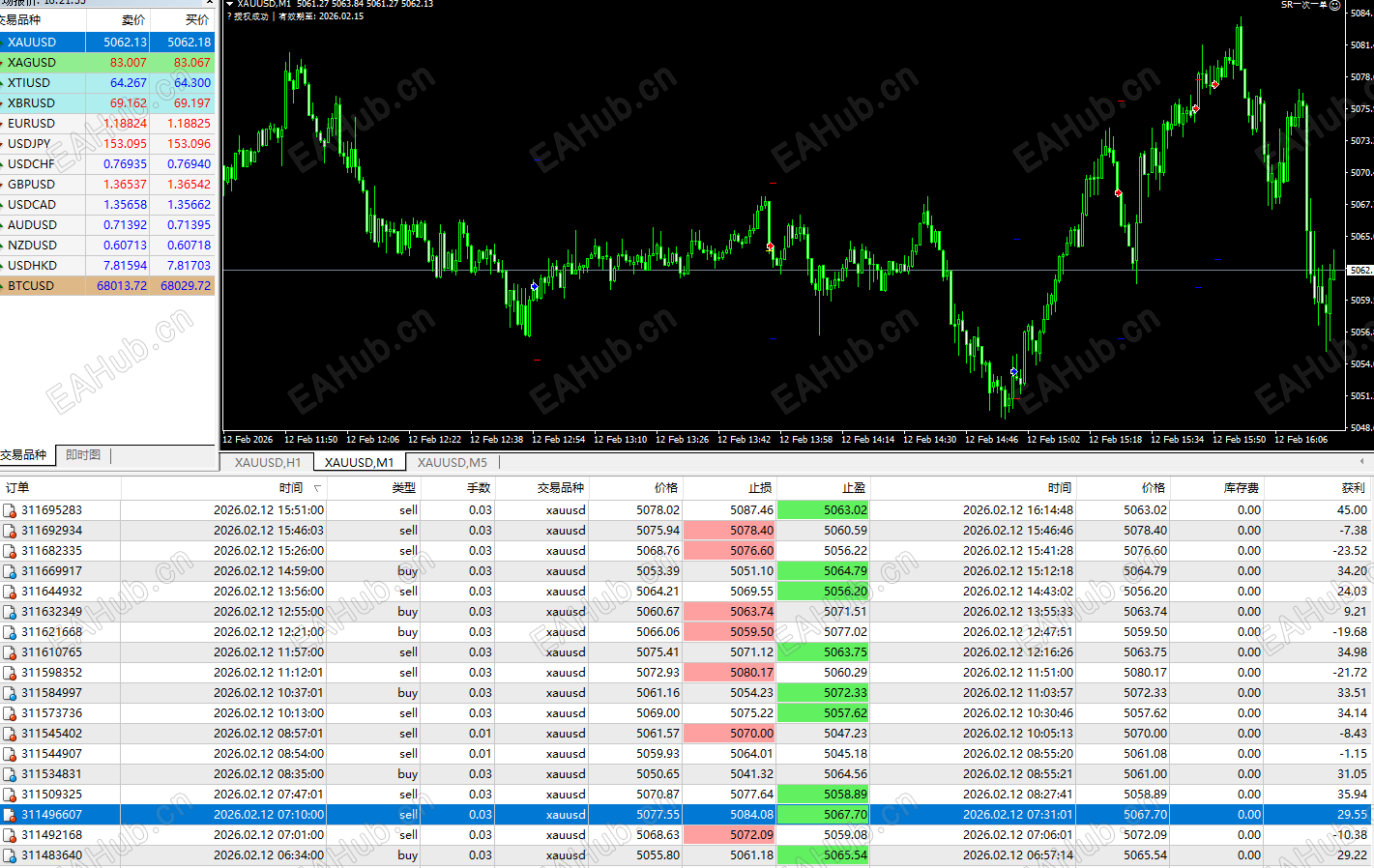The width and height of the screenshot is (1374, 868).
Task: Click the order icon beside 311695283
Action: [10, 510]
